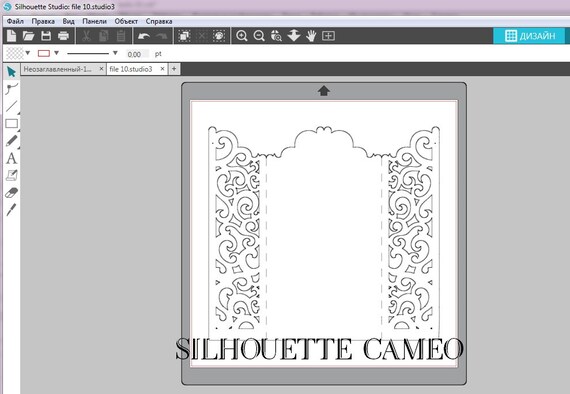Screen dimensions: 570x394
Task: Undo the last action
Action: [144, 36]
